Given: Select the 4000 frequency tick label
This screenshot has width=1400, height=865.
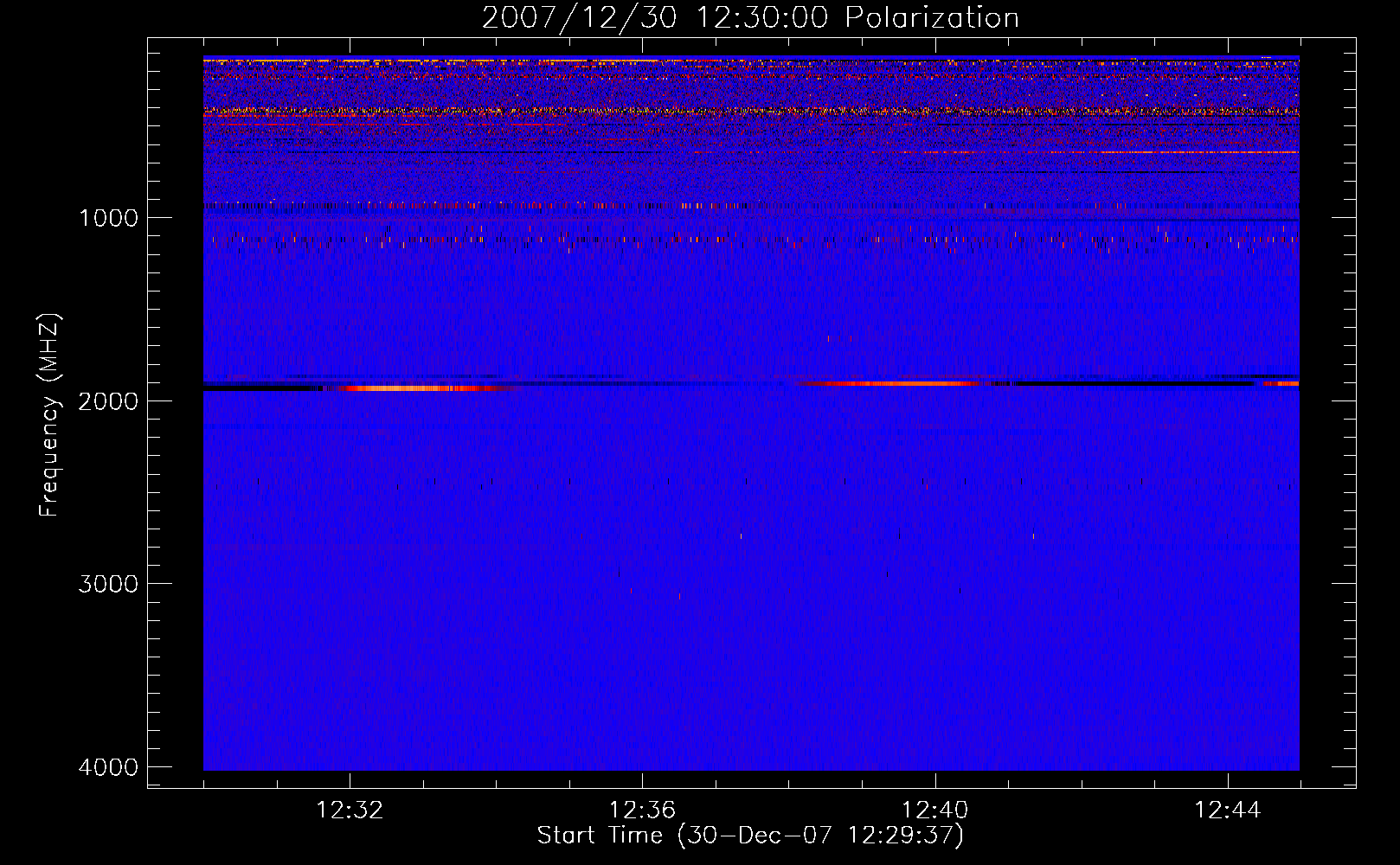Looking at the screenshot, I should [108, 767].
